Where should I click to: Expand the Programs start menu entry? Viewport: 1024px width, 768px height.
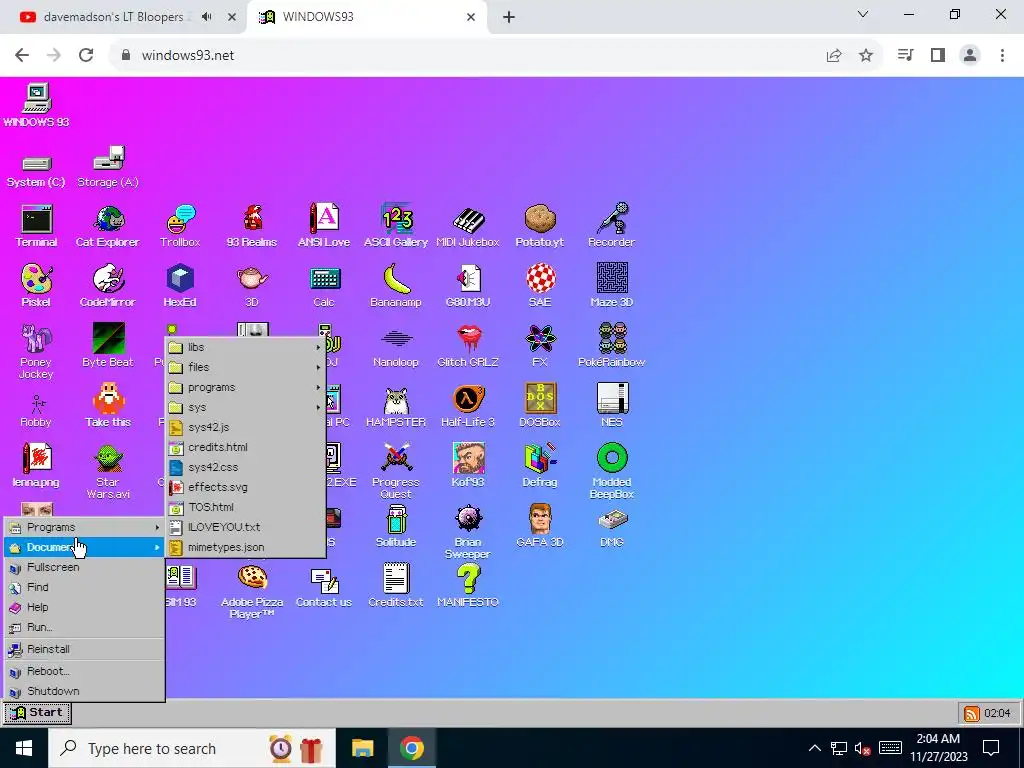coord(84,527)
